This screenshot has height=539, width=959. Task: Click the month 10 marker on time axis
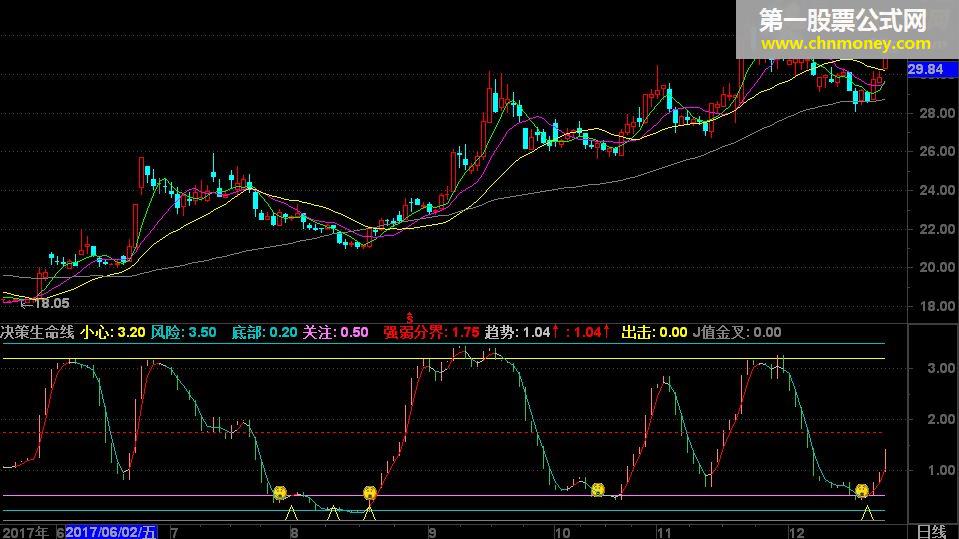(x=562, y=532)
